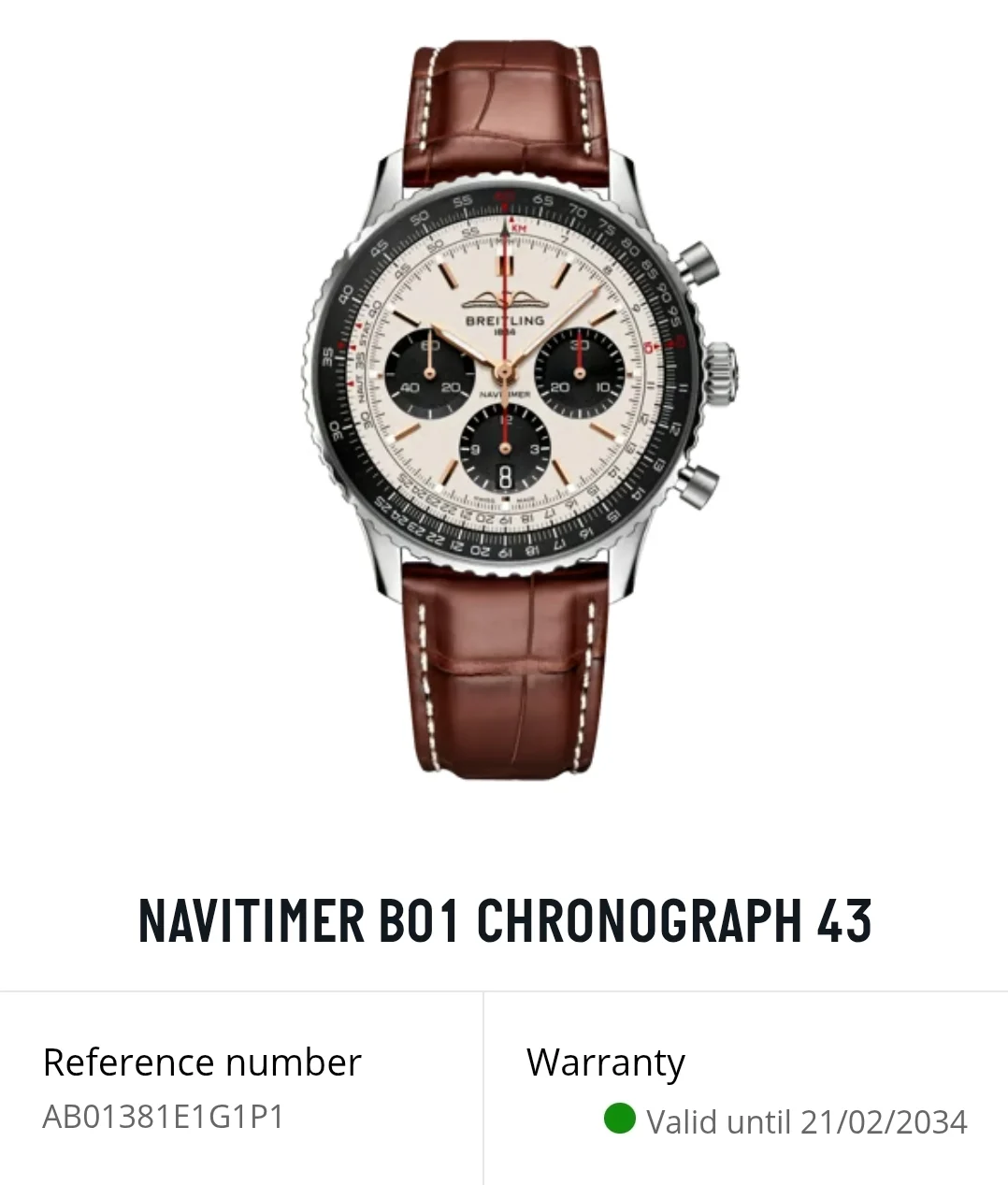Click the upper brown leather strap
The height and width of the screenshot is (1185, 1008).
pyautogui.click(x=505, y=112)
